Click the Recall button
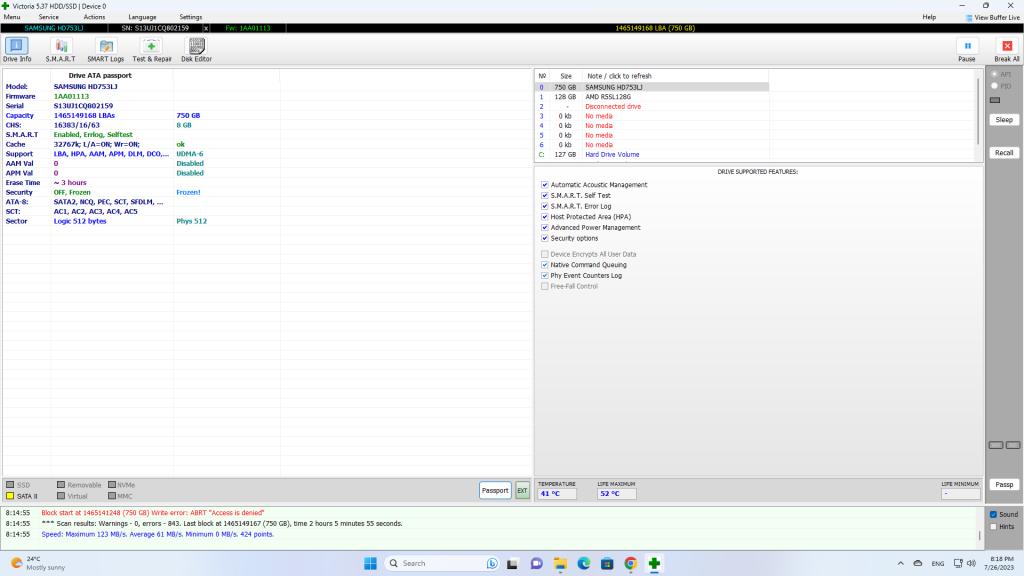The width and height of the screenshot is (1024, 576). (x=1003, y=153)
